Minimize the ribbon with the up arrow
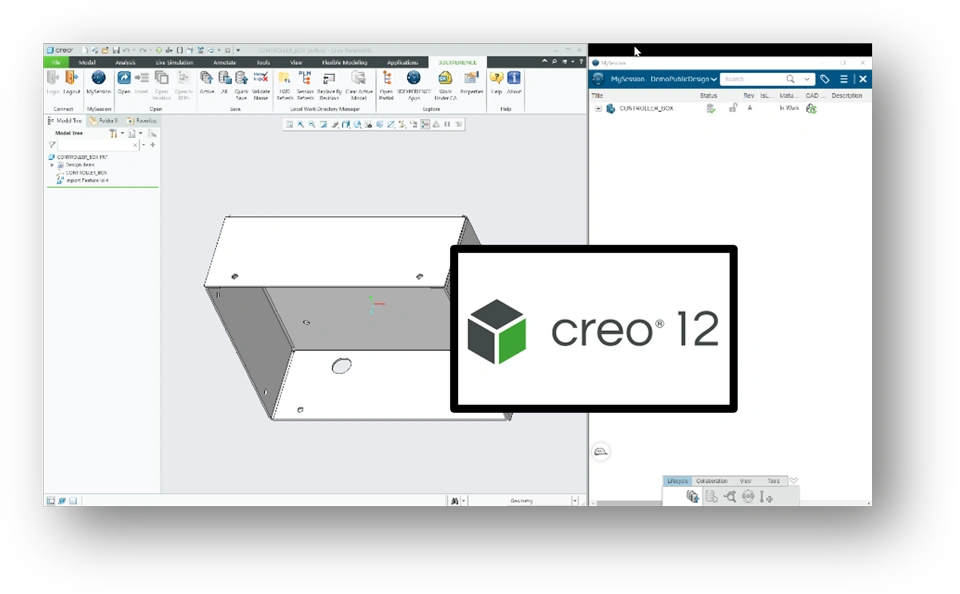960x594 pixels. [544, 62]
